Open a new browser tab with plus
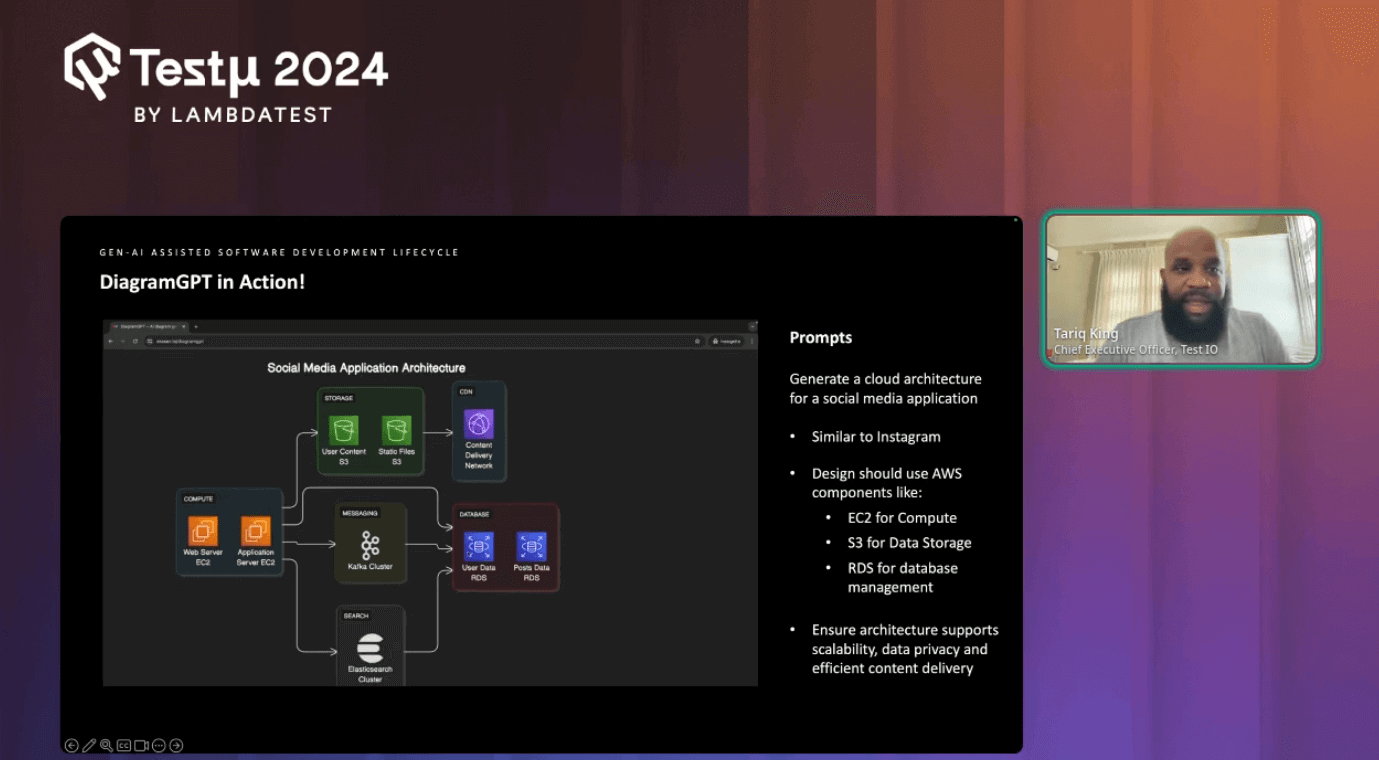The height and width of the screenshot is (760, 1379). (x=196, y=326)
